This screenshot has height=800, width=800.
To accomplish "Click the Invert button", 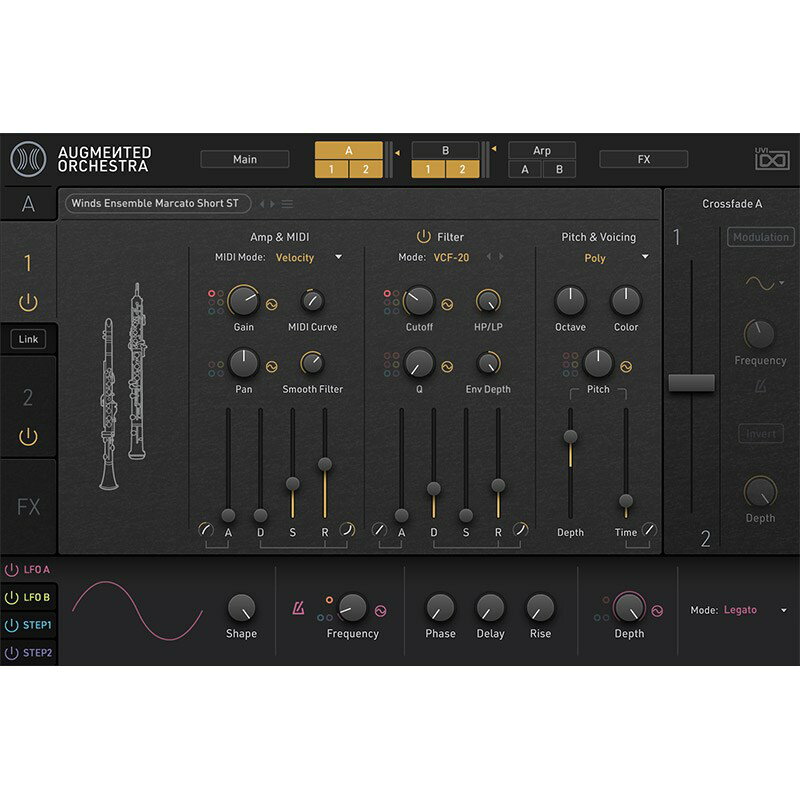I will tap(760, 434).
